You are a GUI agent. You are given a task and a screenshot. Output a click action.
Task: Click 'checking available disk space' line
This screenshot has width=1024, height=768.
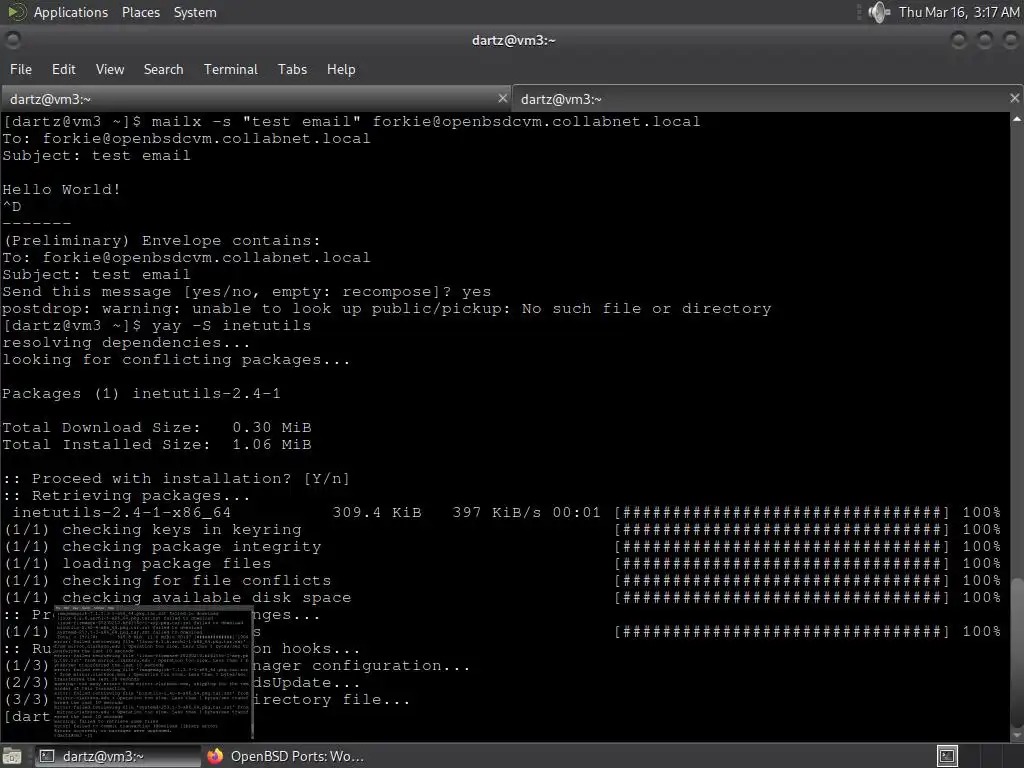click(503, 597)
